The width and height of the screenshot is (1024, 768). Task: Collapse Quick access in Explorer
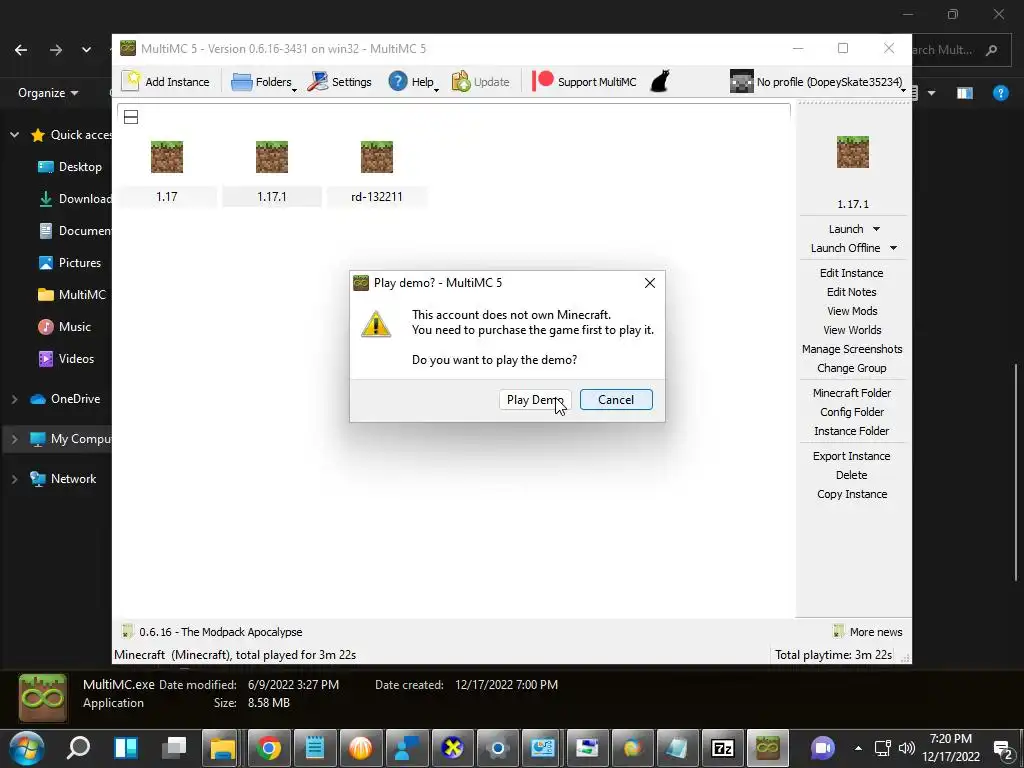point(14,135)
